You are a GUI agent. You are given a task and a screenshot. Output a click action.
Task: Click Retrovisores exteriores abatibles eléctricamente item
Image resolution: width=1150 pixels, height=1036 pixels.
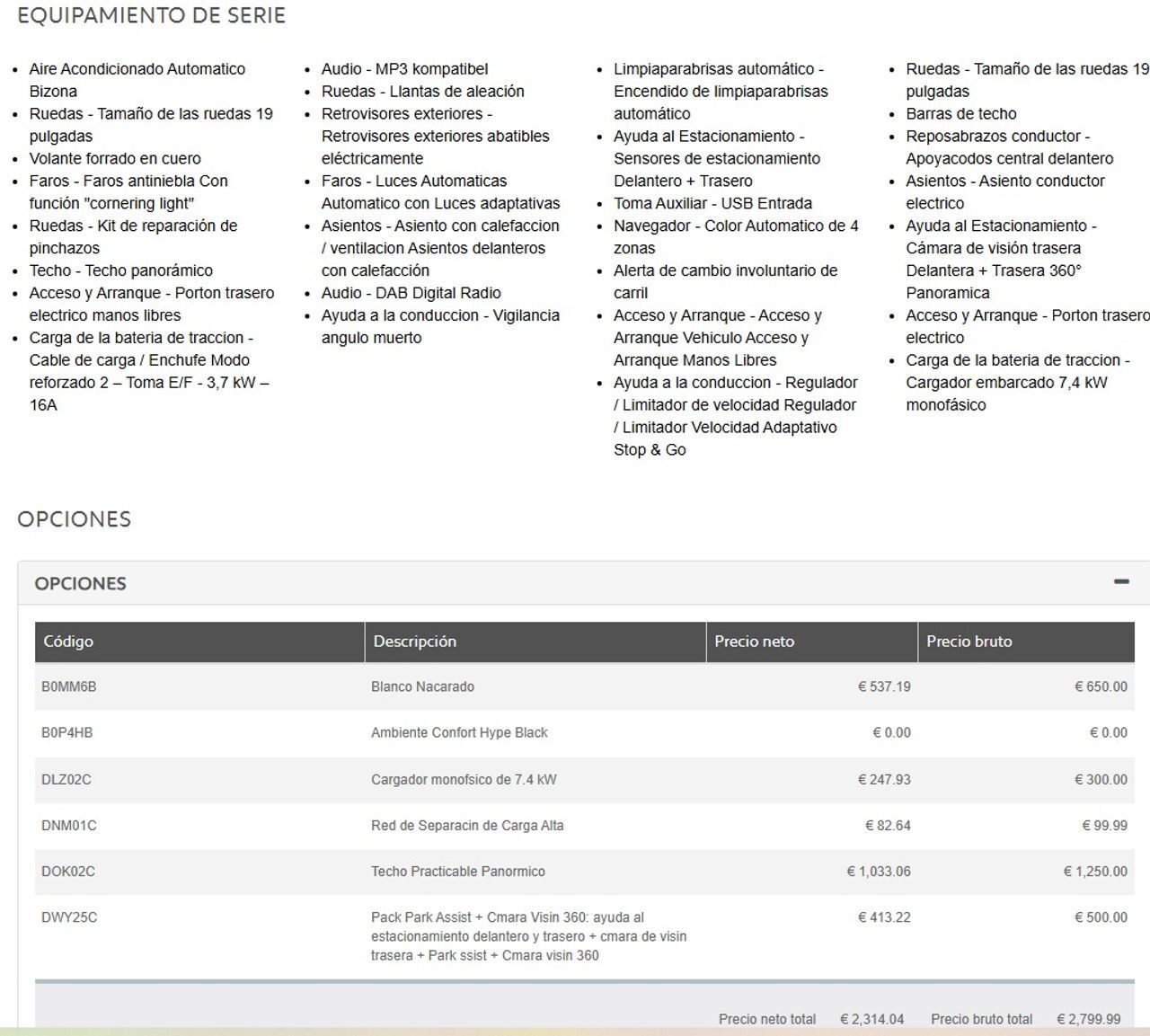(x=436, y=137)
